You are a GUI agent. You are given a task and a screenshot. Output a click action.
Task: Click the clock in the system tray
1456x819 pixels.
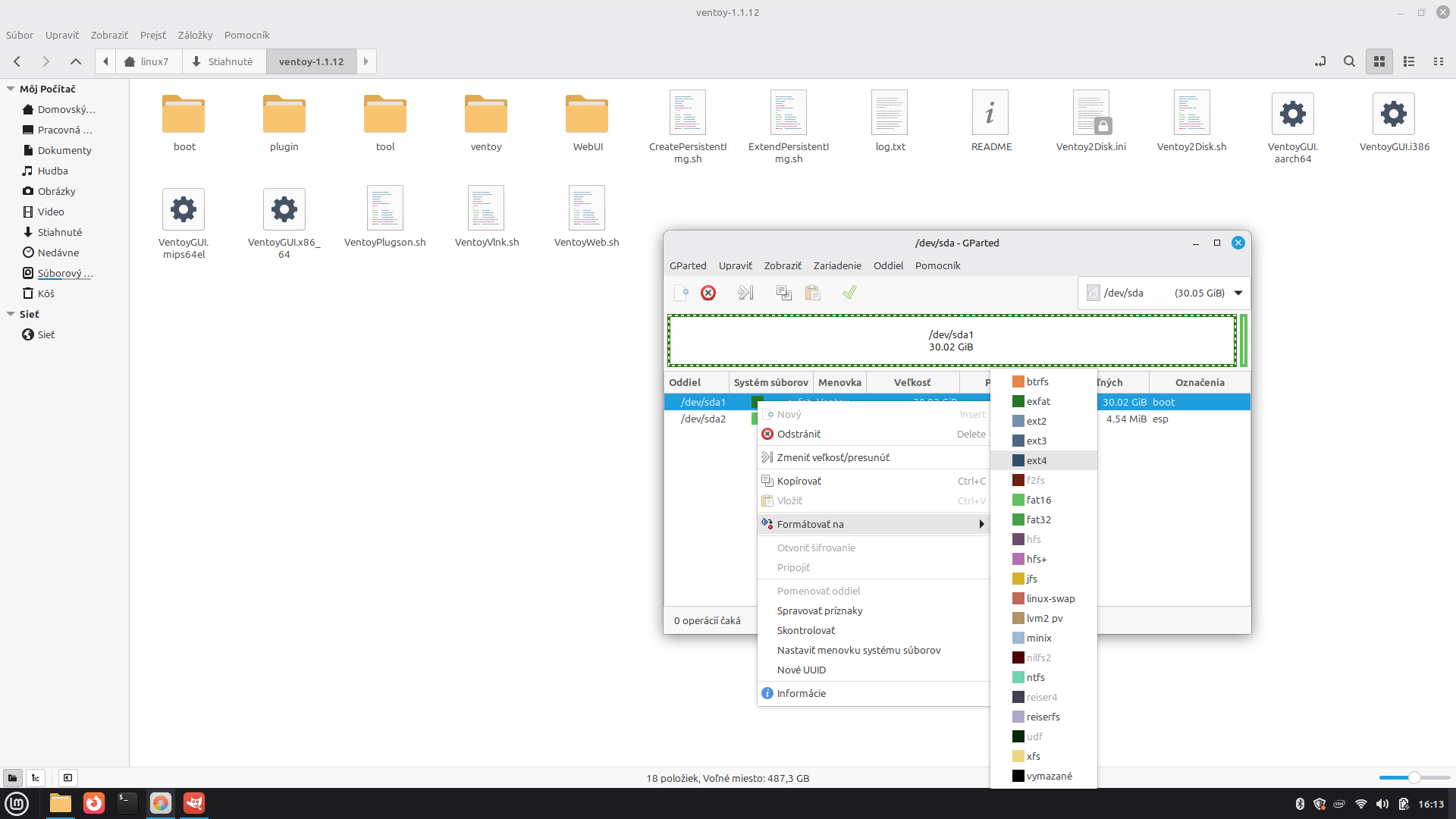[1431, 804]
